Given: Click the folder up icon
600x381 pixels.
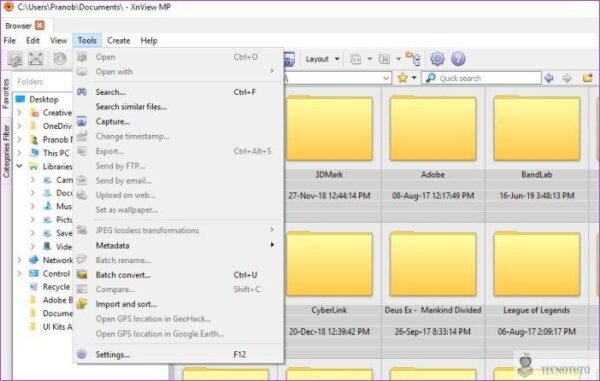Looking at the screenshot, I should click(588, 78).
